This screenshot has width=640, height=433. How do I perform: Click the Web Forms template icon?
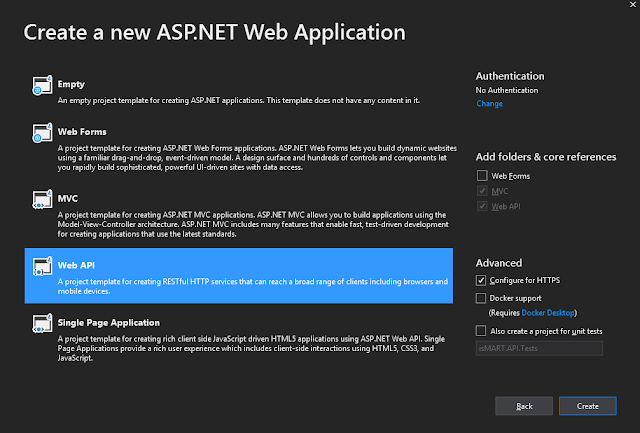point(42,133)
